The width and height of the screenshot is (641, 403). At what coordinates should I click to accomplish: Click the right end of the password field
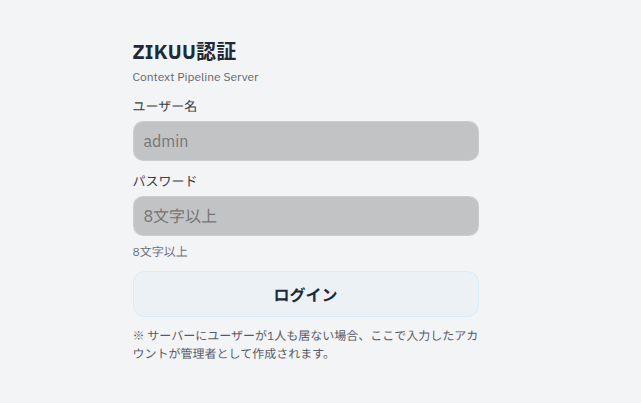pyautogui.click(x=466, y=216)
